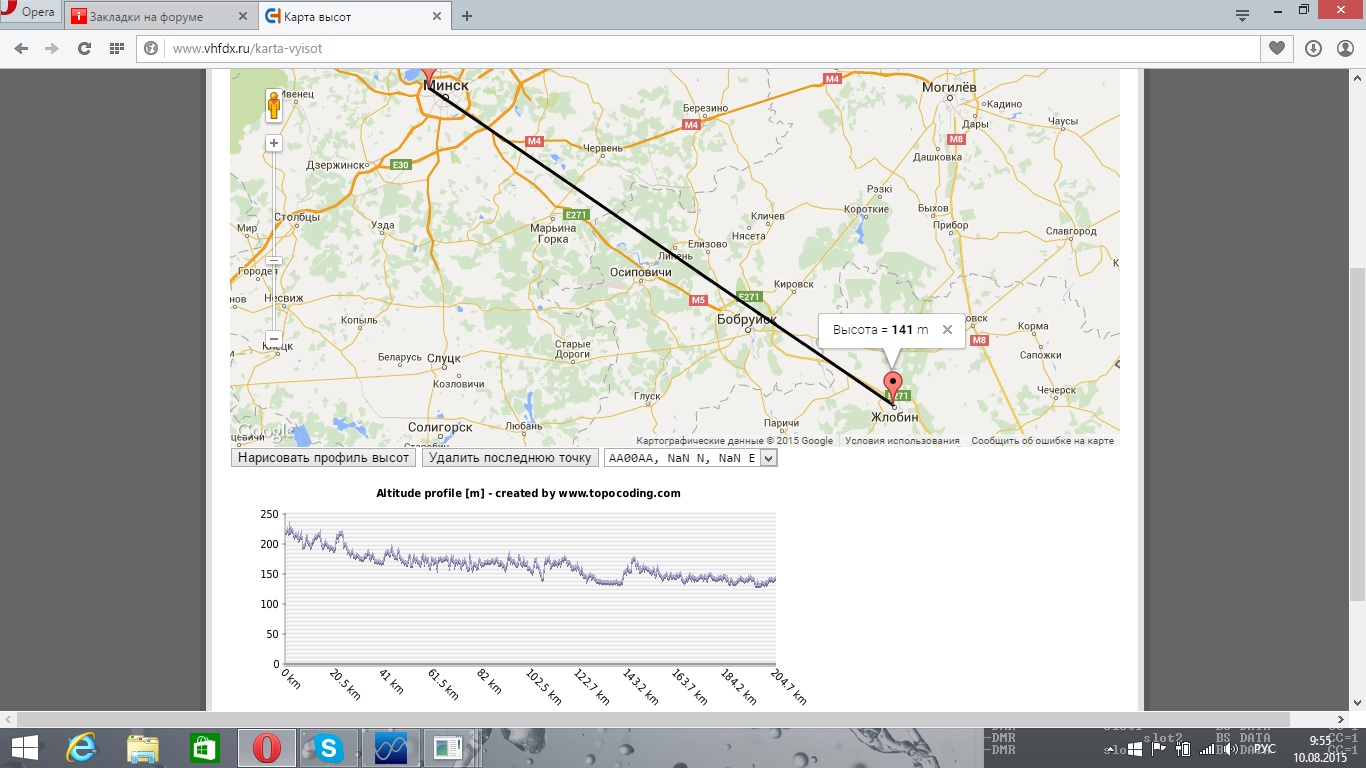Go back using browser back arrow
Image resolution: width=1366 pixels, height=768 pixels.
21,48
